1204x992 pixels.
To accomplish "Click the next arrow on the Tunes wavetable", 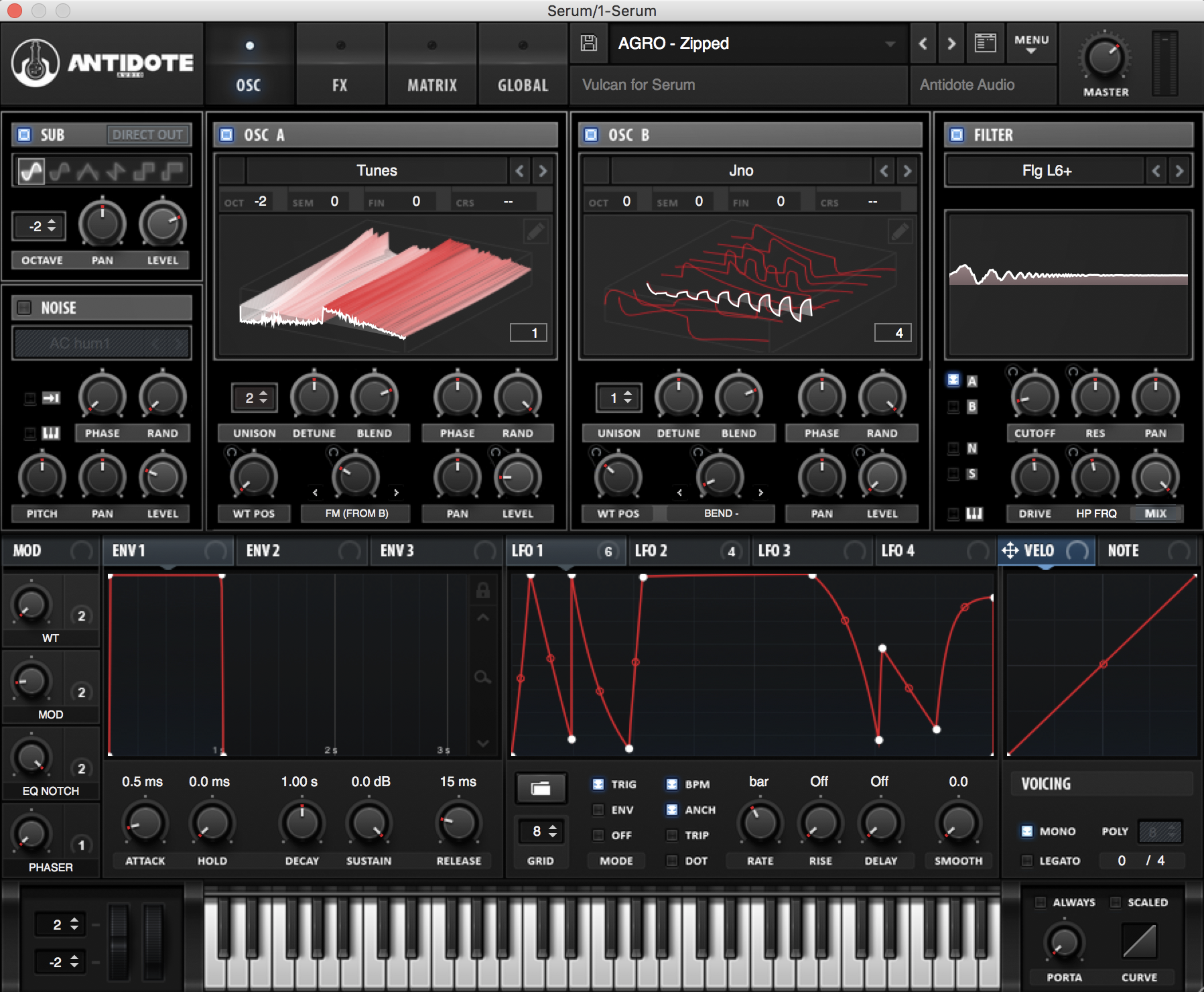I will 543,171.
